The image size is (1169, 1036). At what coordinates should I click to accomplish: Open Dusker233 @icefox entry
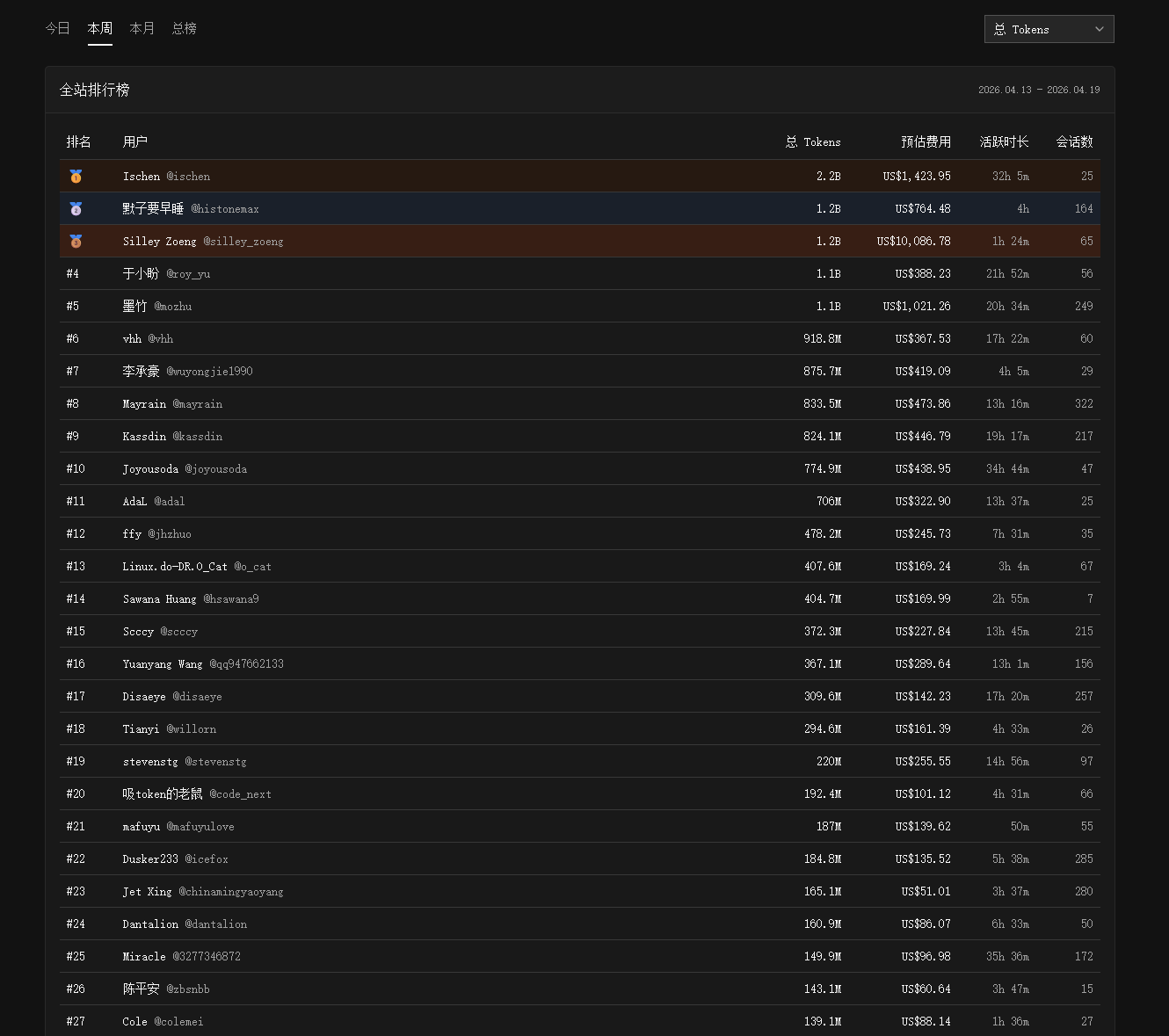click(x=175, y=859)
